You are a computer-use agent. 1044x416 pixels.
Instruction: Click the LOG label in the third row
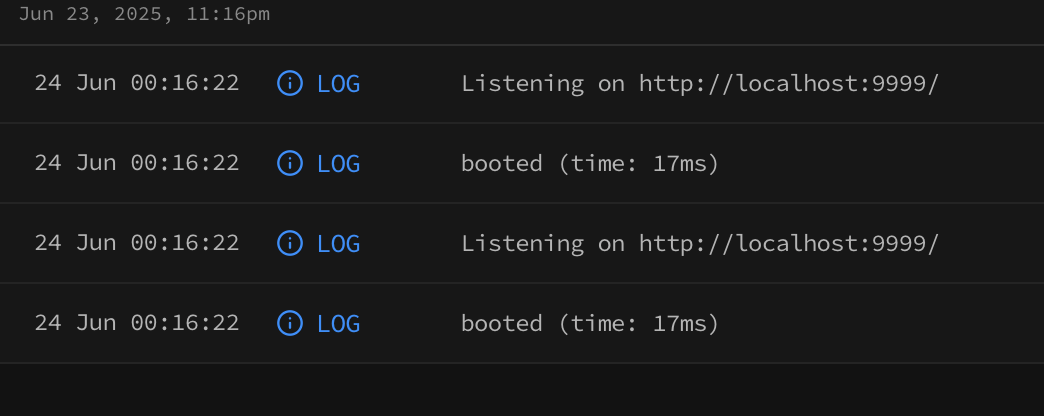(338, 244)
